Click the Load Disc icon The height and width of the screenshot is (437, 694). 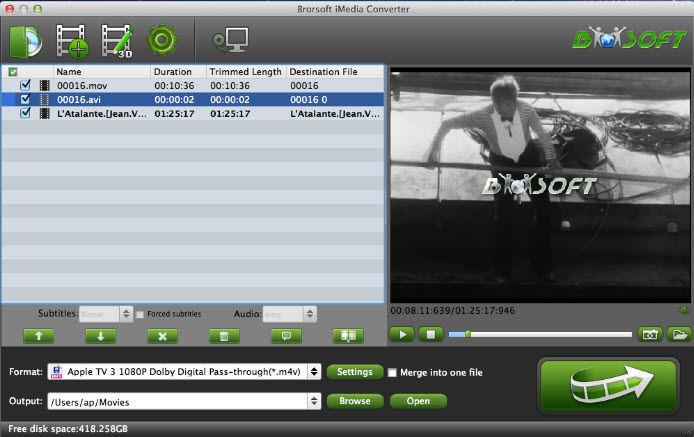pos(25,40)
